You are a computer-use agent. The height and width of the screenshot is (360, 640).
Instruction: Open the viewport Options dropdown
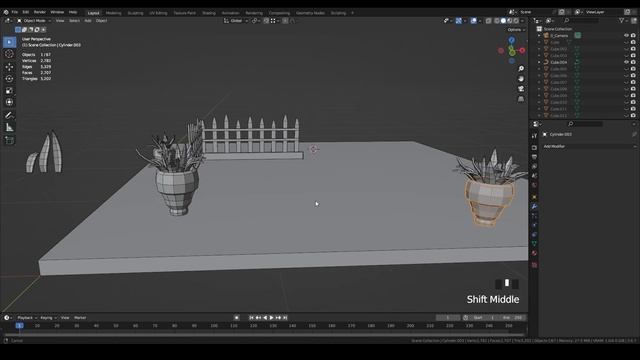pos(516,30)
